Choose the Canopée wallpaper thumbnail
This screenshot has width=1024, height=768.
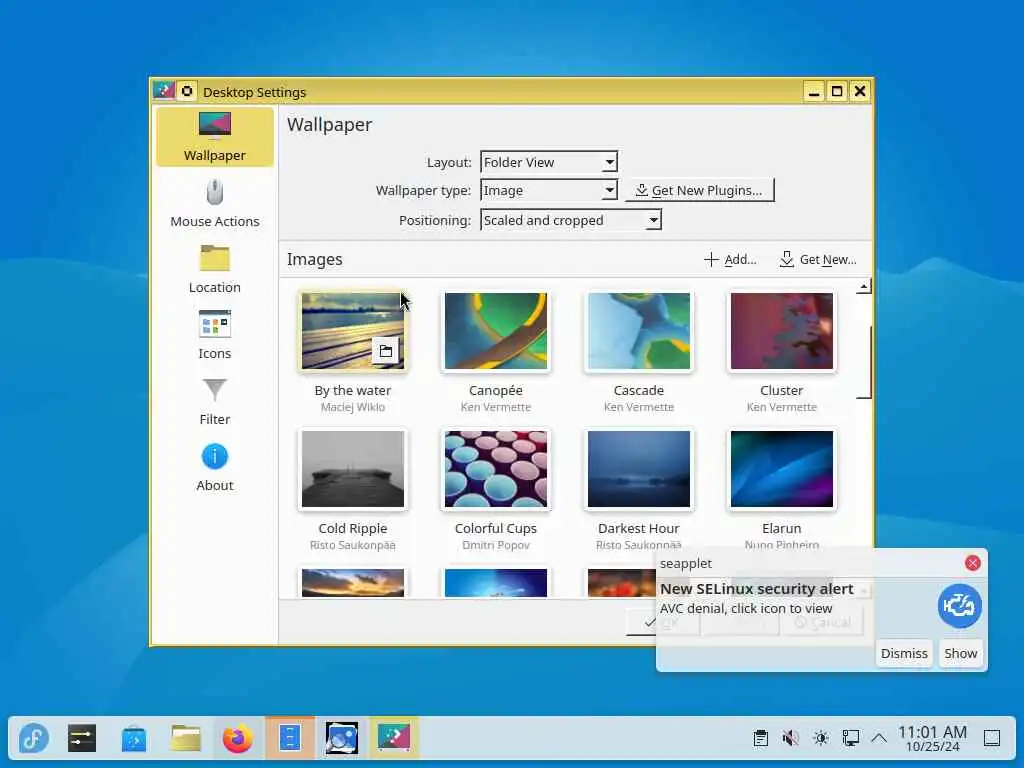pyautogui.click(x=496, y=331)
